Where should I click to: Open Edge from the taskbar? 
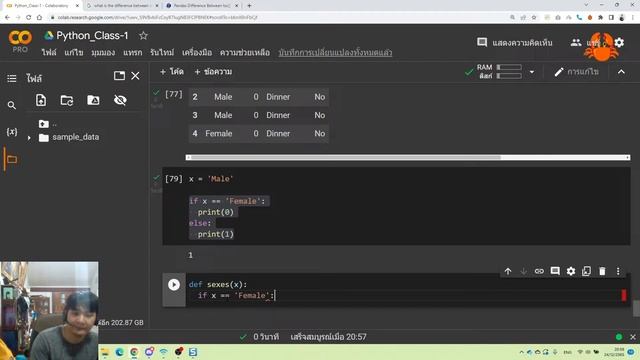(x=120, y=352)
